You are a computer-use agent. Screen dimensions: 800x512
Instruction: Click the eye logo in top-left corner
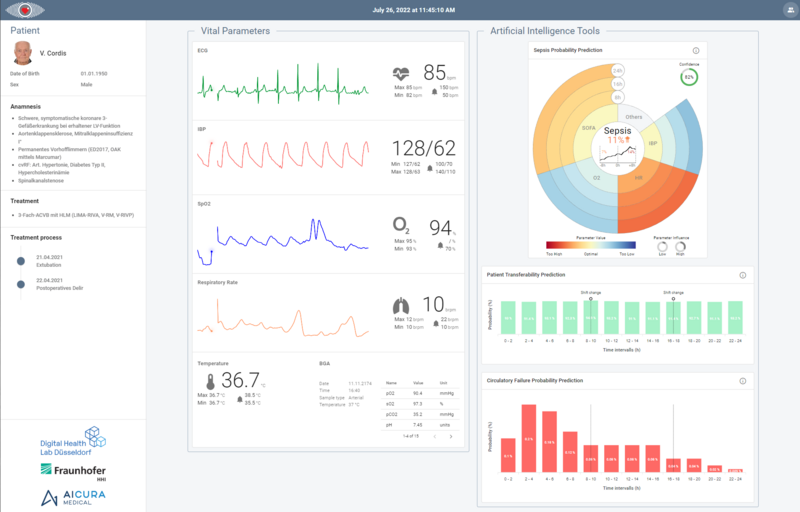[23, 10]
